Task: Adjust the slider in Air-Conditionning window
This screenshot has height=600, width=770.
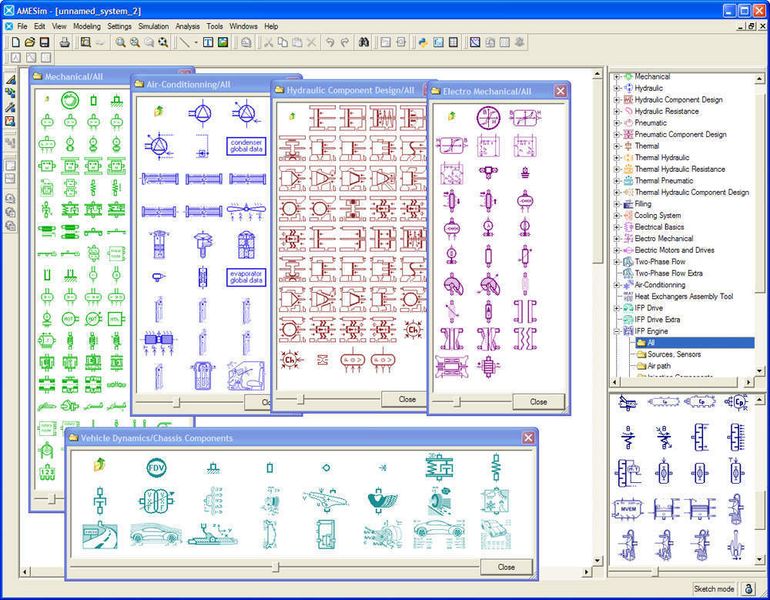Action: (176, 403)
